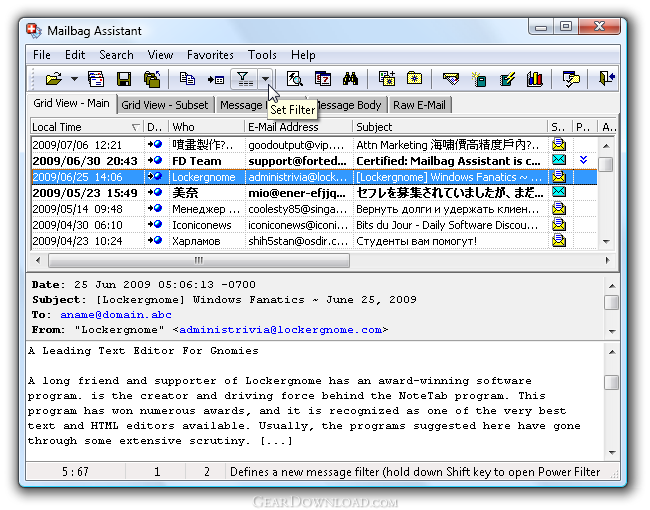Switch to the Raw E-Mail tab
The height and width of the screenshot is (510, 650).
coord(419,105)
